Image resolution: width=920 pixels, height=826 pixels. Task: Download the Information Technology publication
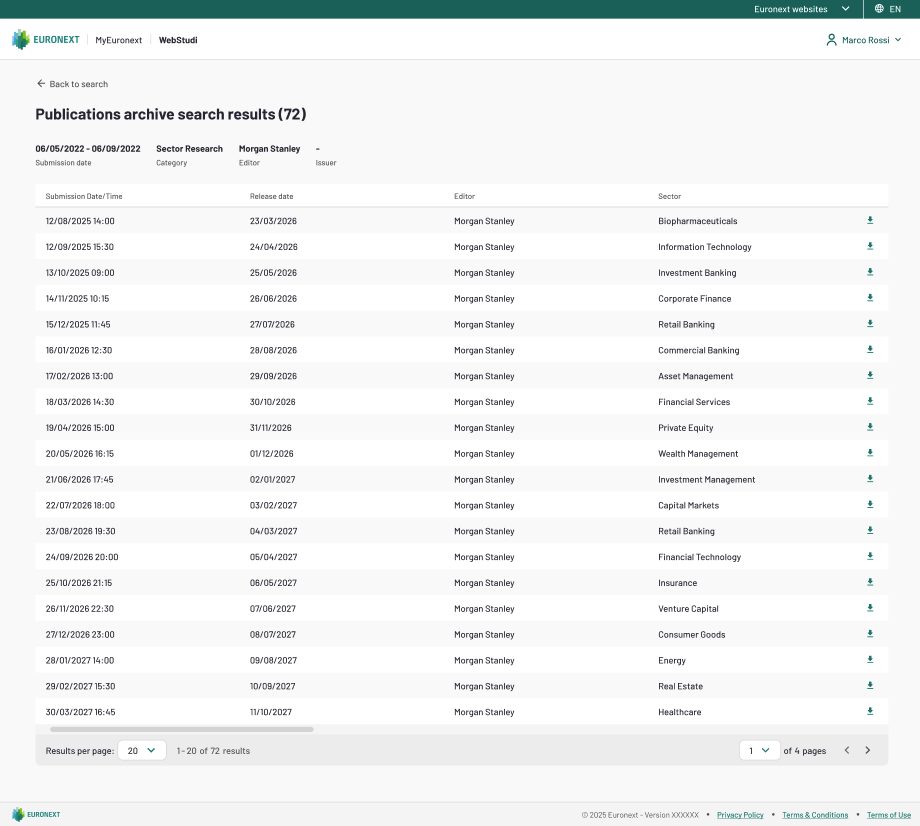(870, 246)
